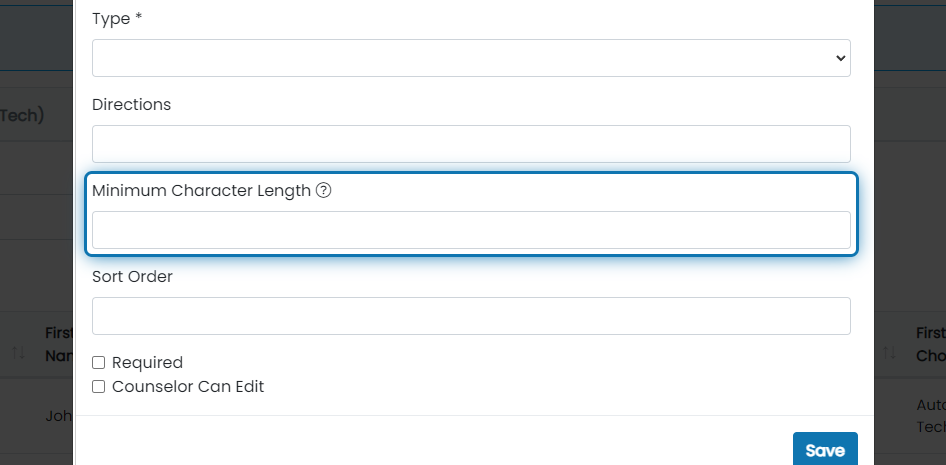Click the Required label text
The height and width of the screenshot is (465, 946).
[x=147, y=362]
